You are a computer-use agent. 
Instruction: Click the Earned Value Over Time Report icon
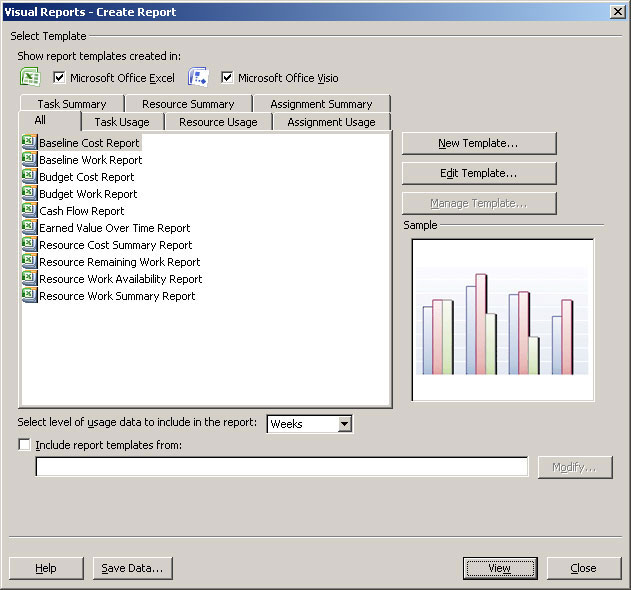[x=29, y=228]
